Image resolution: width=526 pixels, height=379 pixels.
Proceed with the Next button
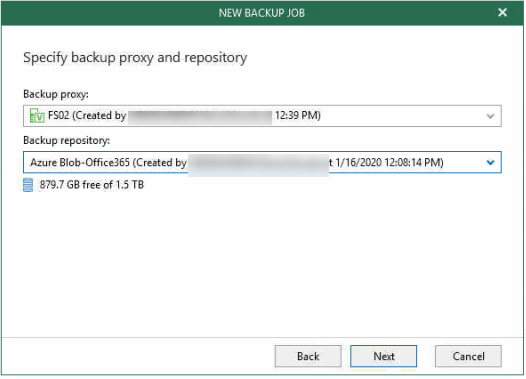384,357
